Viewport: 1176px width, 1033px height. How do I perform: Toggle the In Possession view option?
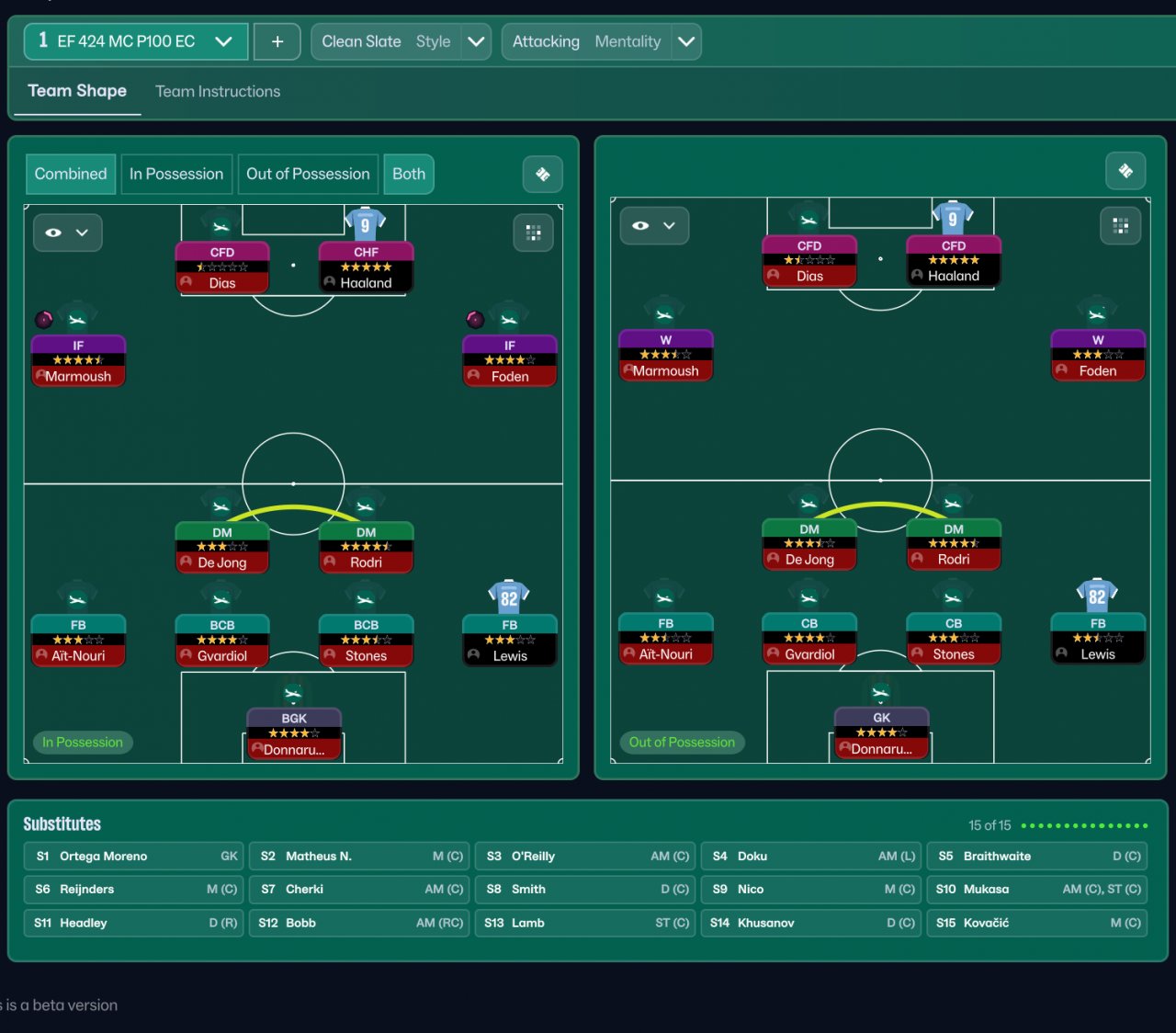pos(176,174)
